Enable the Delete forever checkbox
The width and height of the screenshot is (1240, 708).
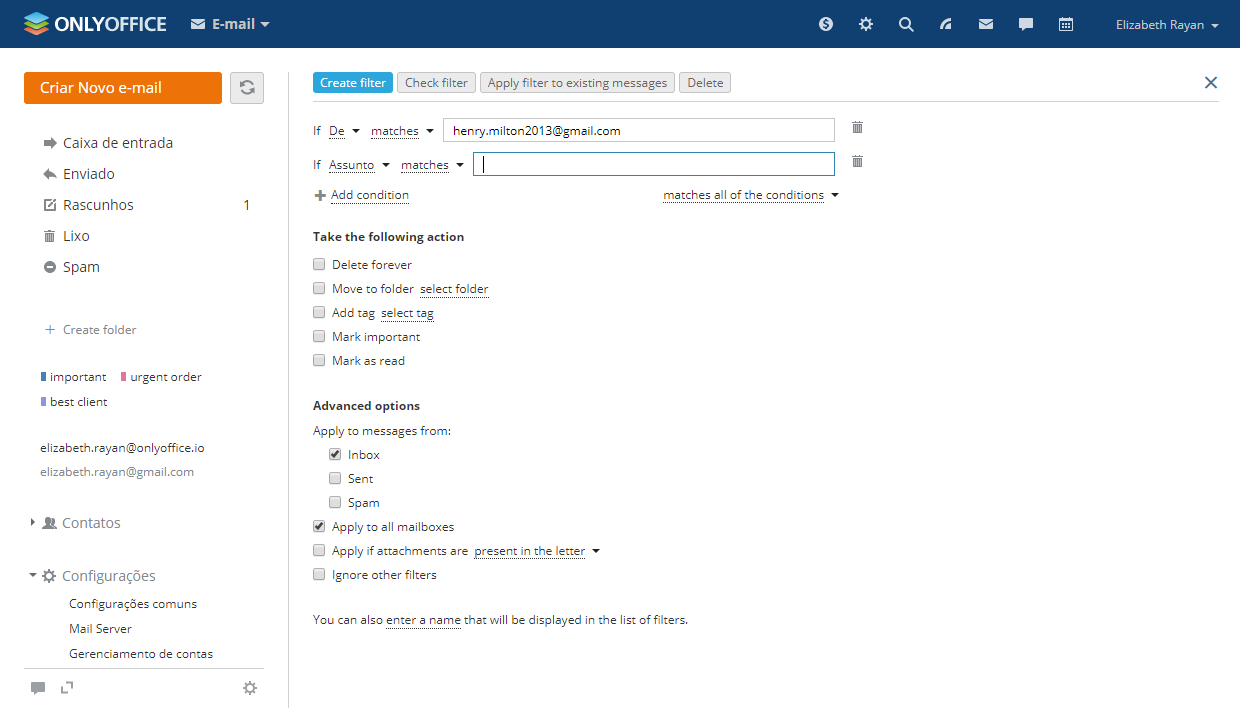pos(319,265)
